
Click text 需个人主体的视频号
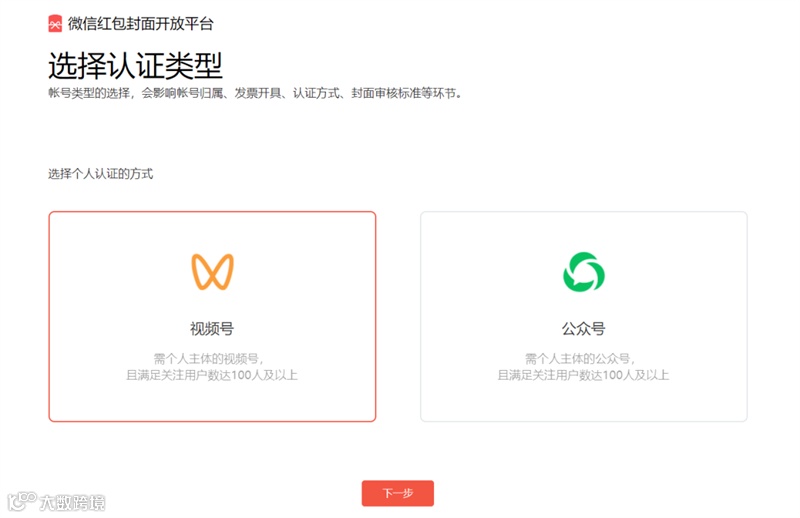pyautogui.click(x=209, y=358)
